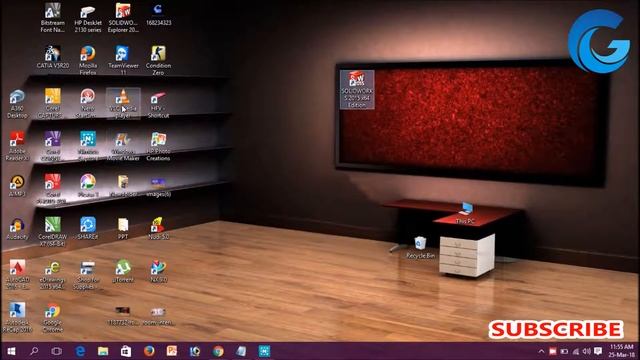Select the Windows Movie Maker shortcut
The height and width of the screenshot is (360, 640).
(x=123, y=146)
